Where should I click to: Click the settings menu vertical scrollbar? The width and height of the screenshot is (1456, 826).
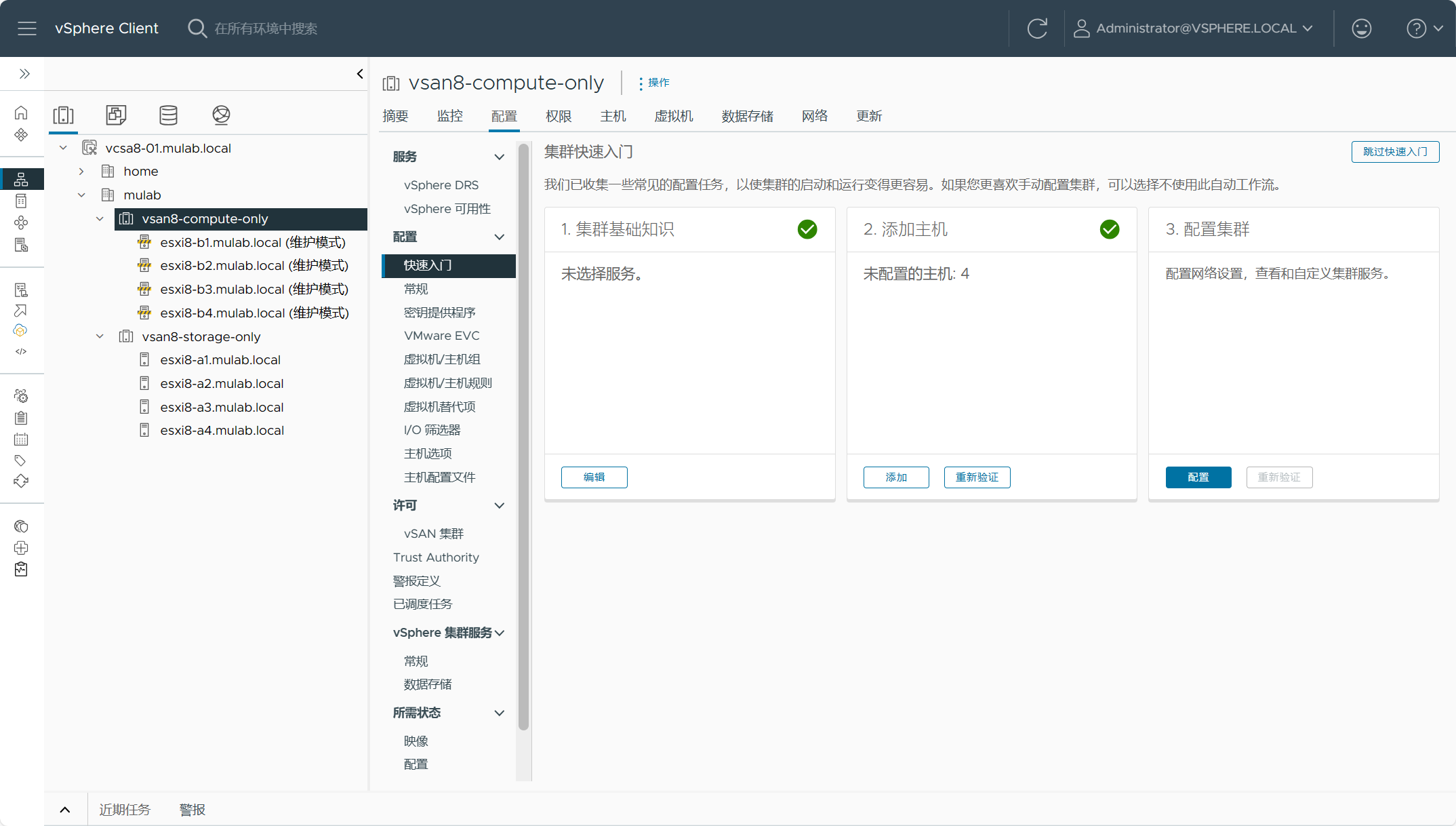coord(523,437)
